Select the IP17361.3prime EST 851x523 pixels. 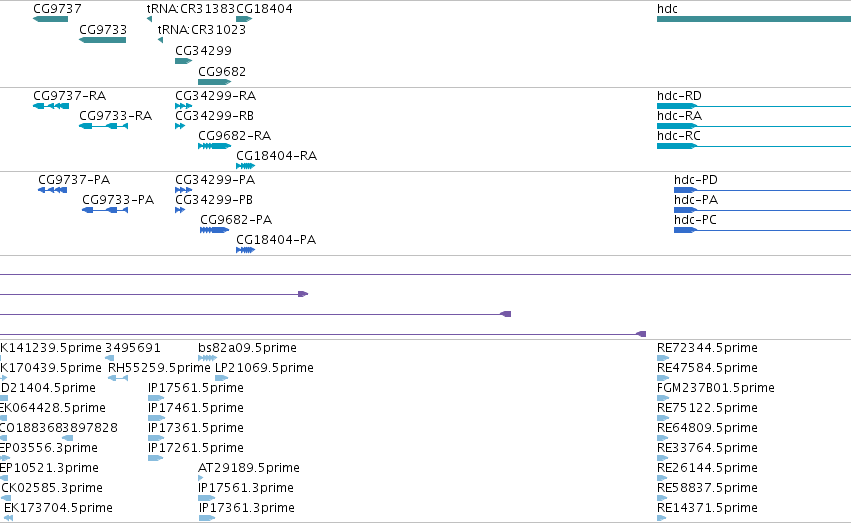pyautogui.click(x=207, y=519)
